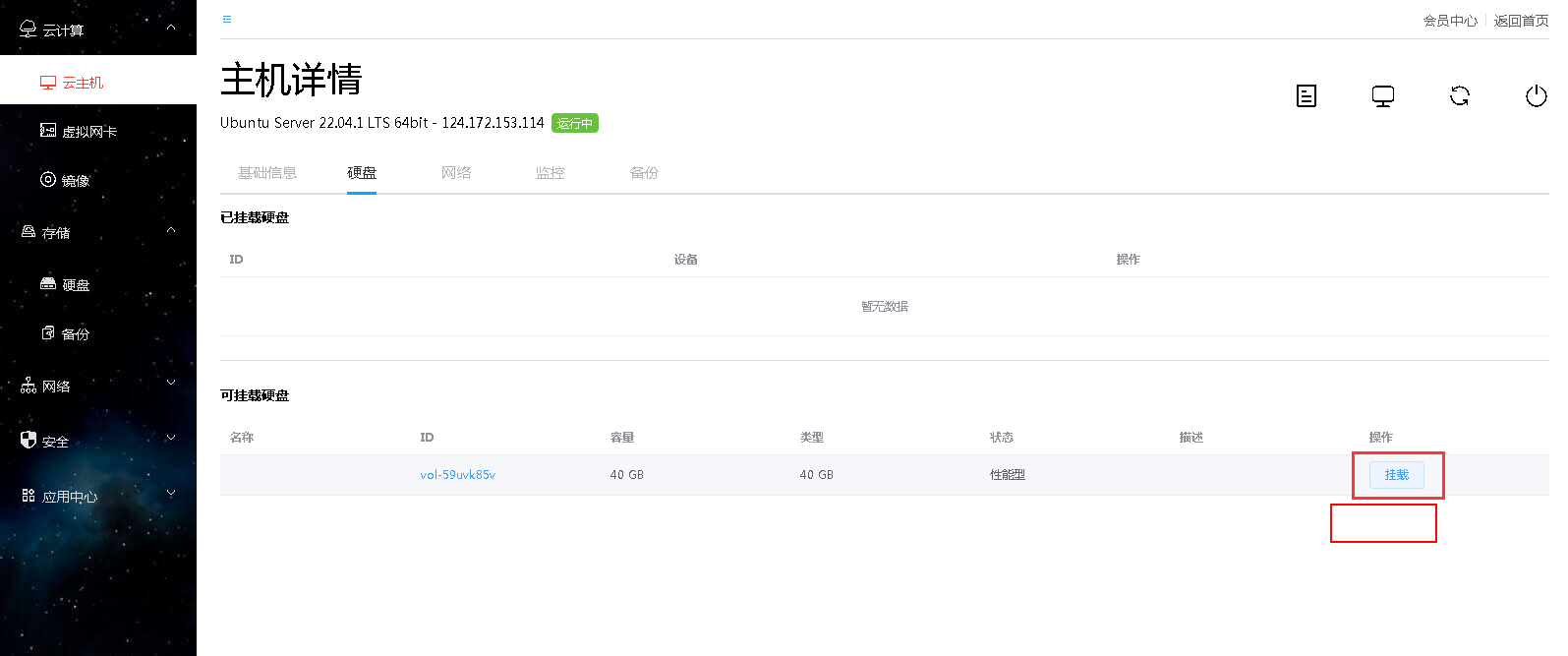1568x656 pixels.
Task: Open the host log document icon
Action: point(1306,95)
